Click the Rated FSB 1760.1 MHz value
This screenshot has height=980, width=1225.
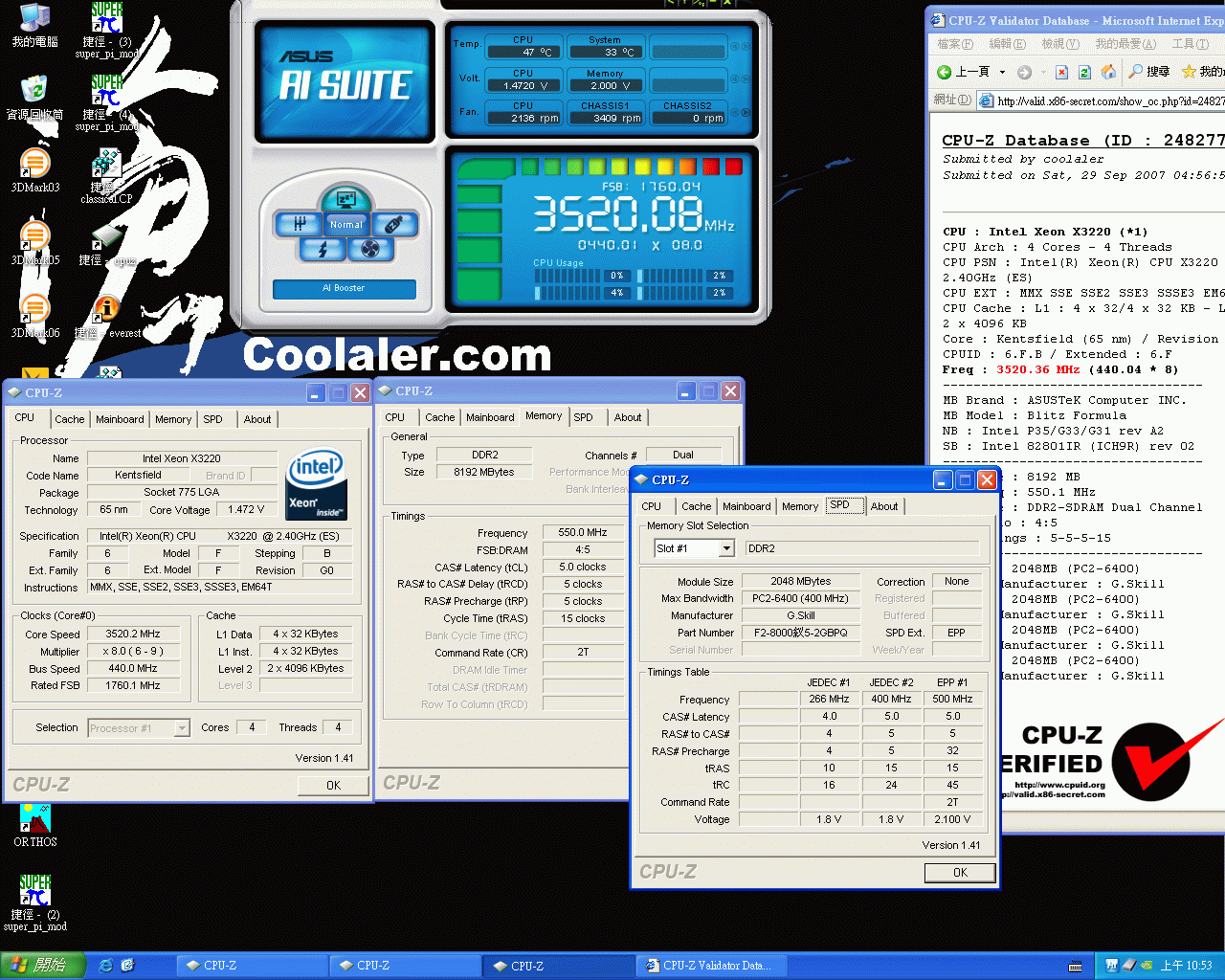[x=133, y=685]
